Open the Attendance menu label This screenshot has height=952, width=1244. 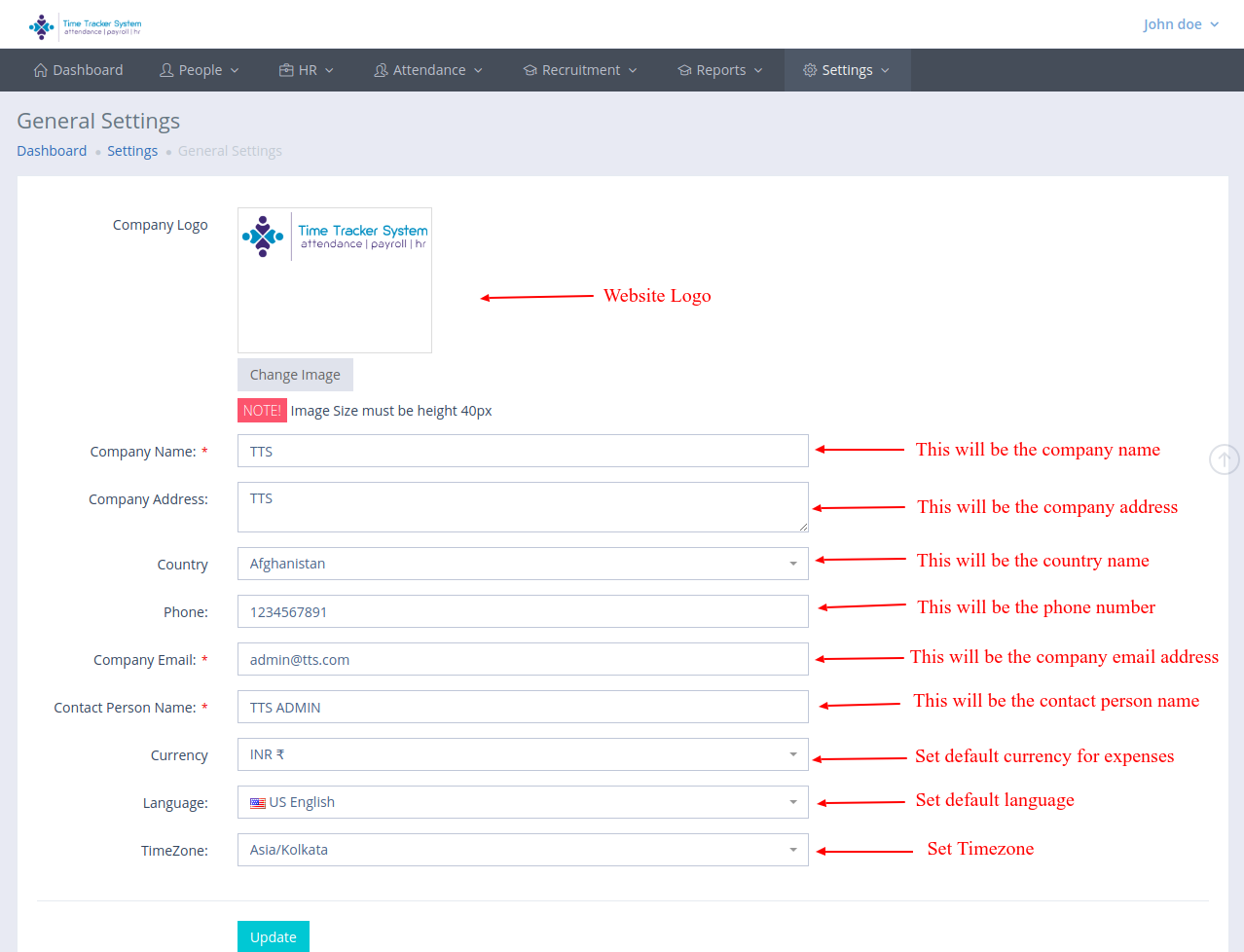click(429, 70)
